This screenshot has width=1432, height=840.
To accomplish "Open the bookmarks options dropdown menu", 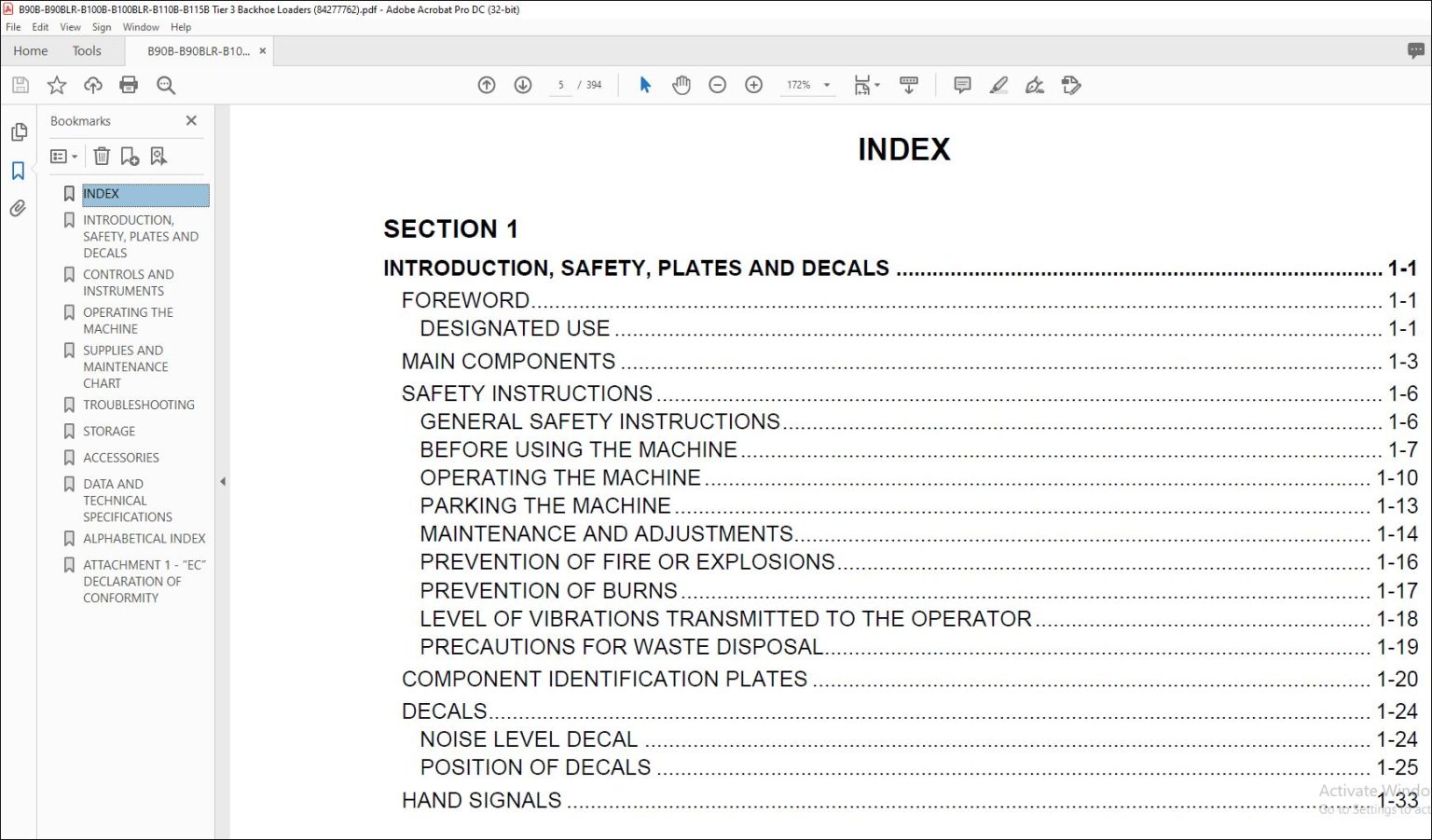I will [x=63, y=157].
